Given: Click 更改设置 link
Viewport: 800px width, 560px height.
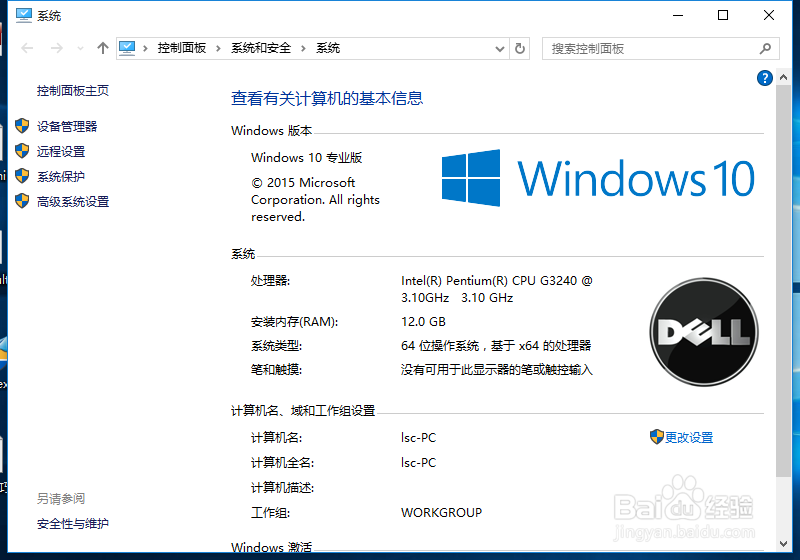Looking at the screenshot, I should (x=689, y=438).
